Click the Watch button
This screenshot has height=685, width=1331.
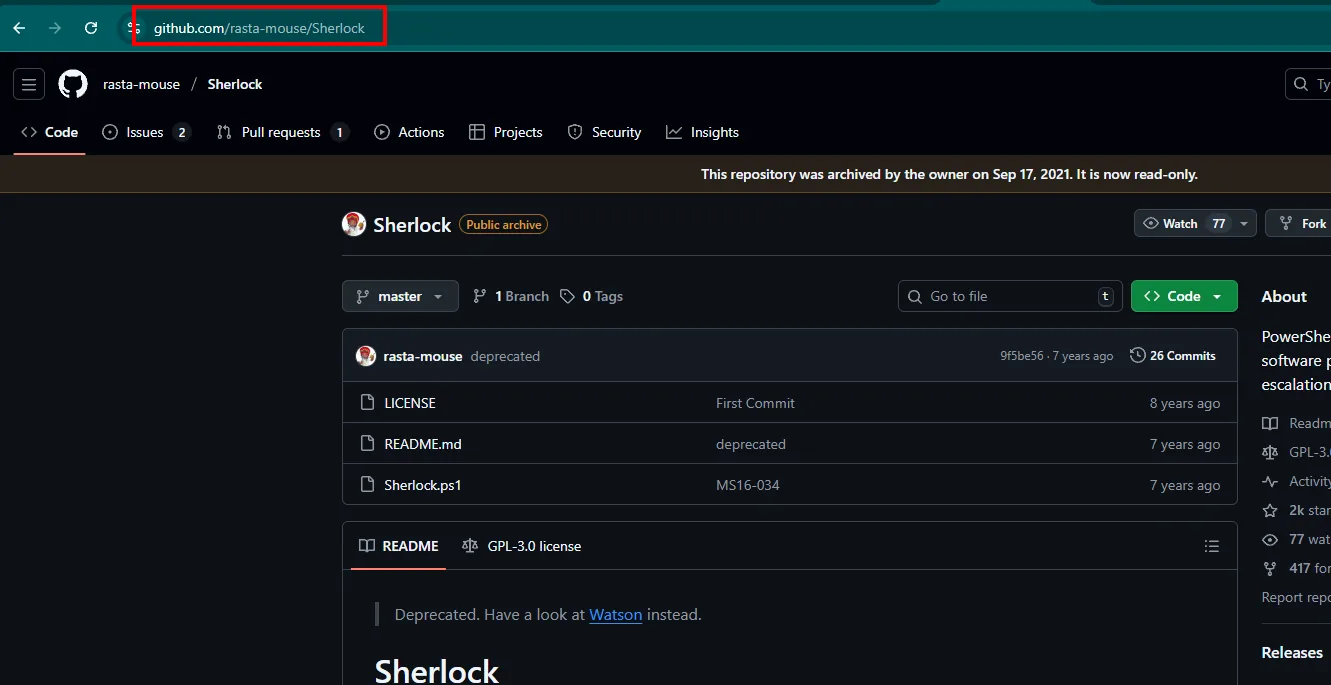(1182, 223)
